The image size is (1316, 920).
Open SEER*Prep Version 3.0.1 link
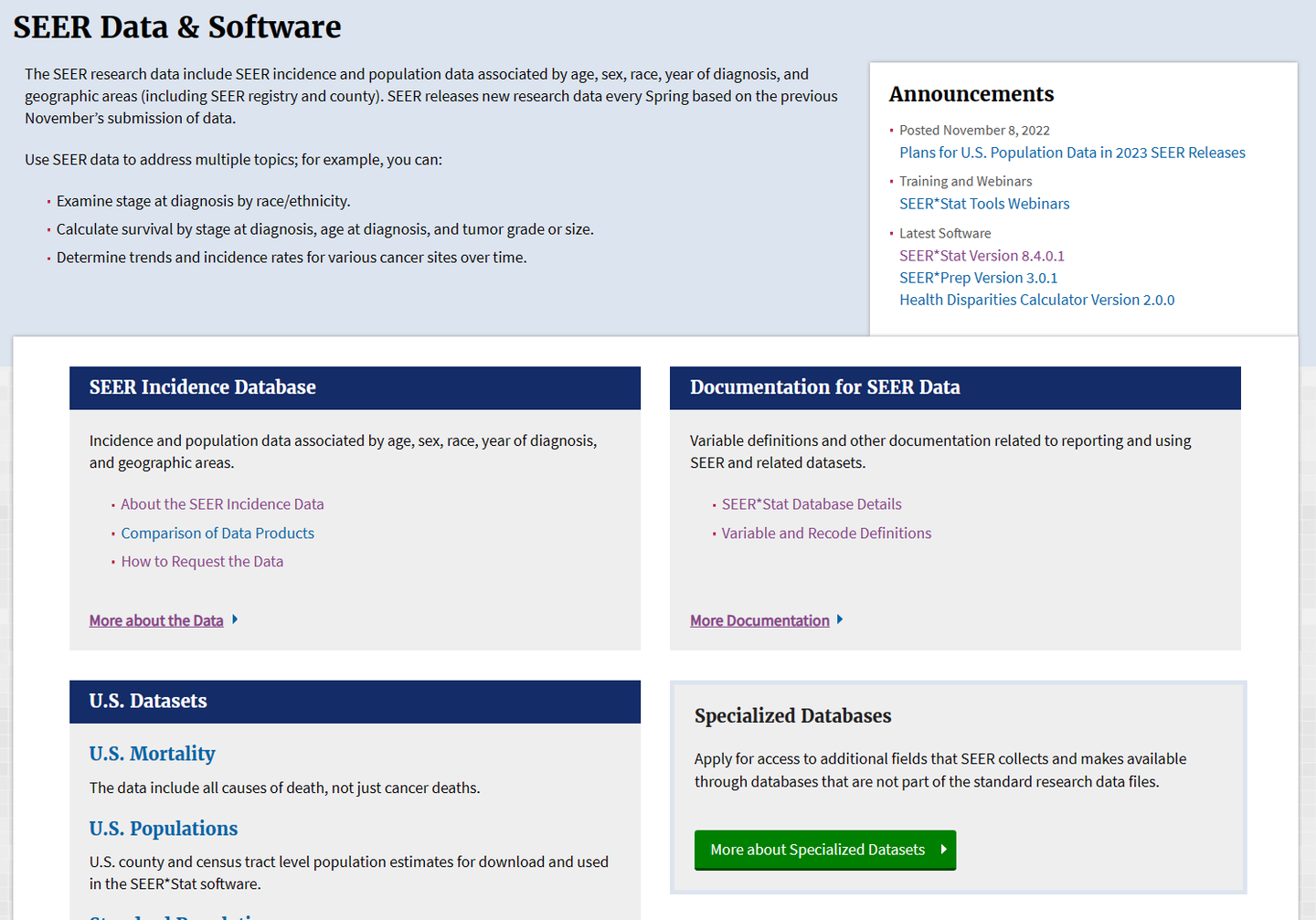[x=978, y=278]
